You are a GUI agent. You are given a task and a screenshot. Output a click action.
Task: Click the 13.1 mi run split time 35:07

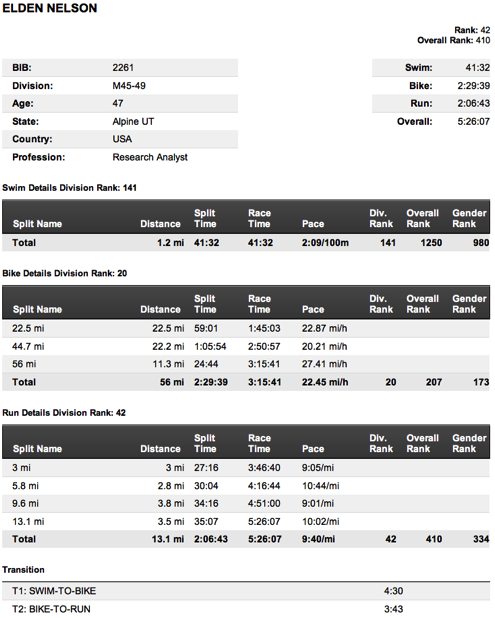(x=206, y=521)
